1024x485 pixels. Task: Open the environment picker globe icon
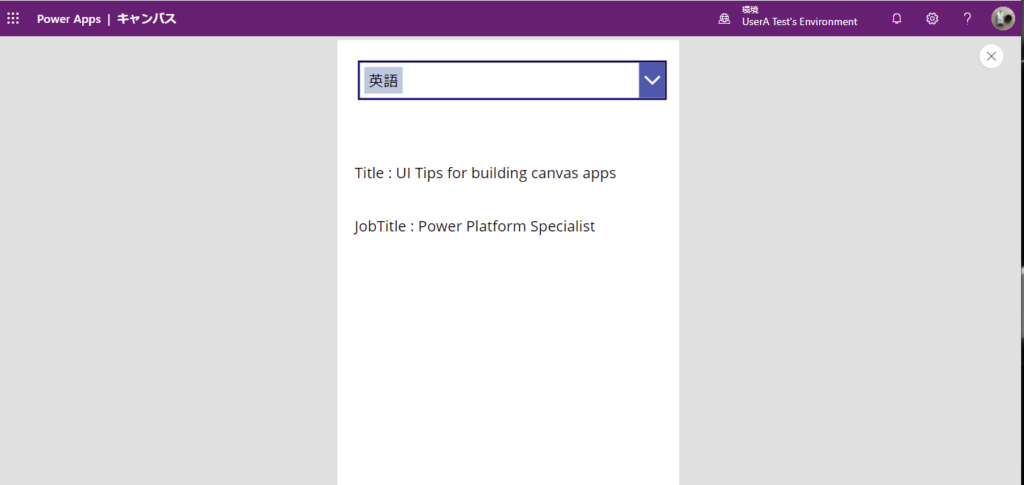click(724, 19)
